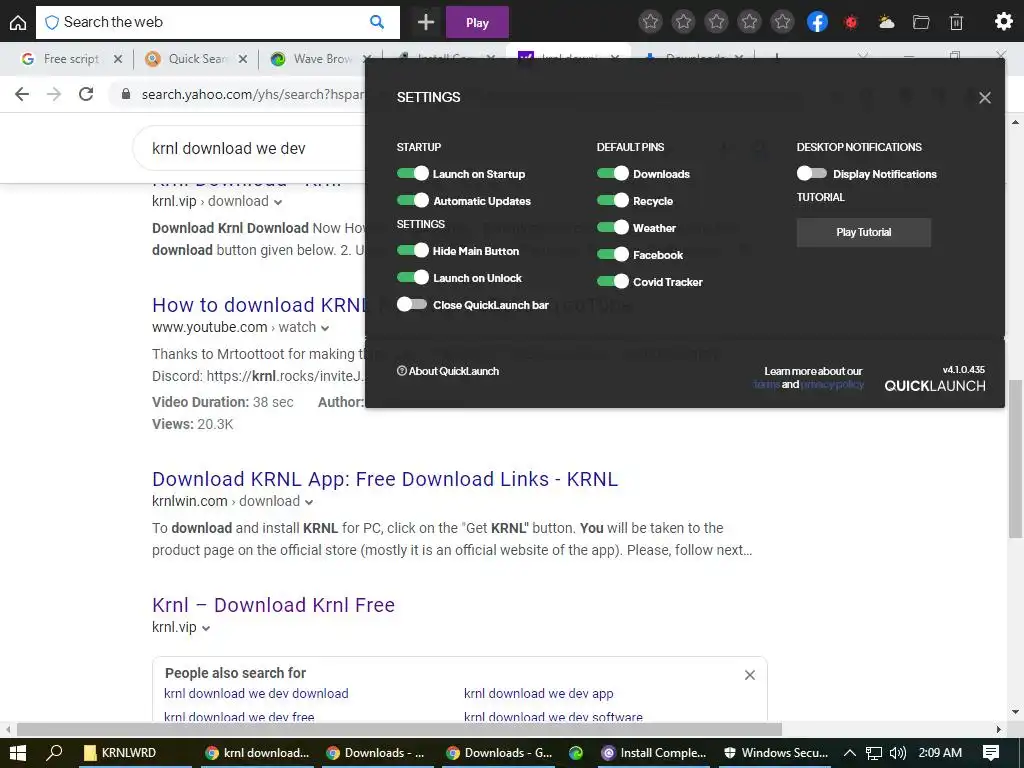This screenshot has height=768, width=1024.
Task: Expand krnl.vip download result dropdown arrow
Action: [x=278, y=202]
